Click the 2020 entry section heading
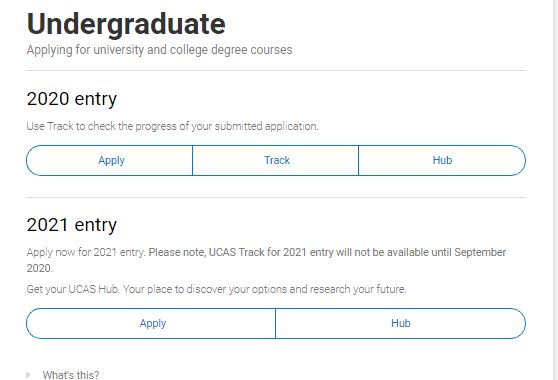 (x=72, y=99)
